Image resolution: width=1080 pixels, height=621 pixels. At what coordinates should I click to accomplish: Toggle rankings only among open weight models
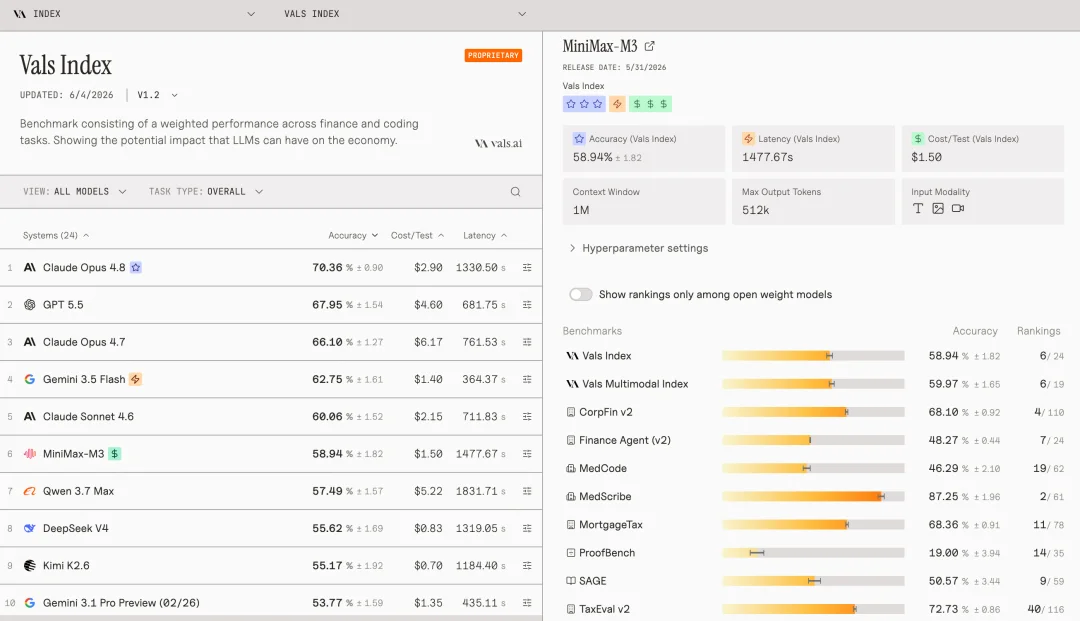pos(581,294)
